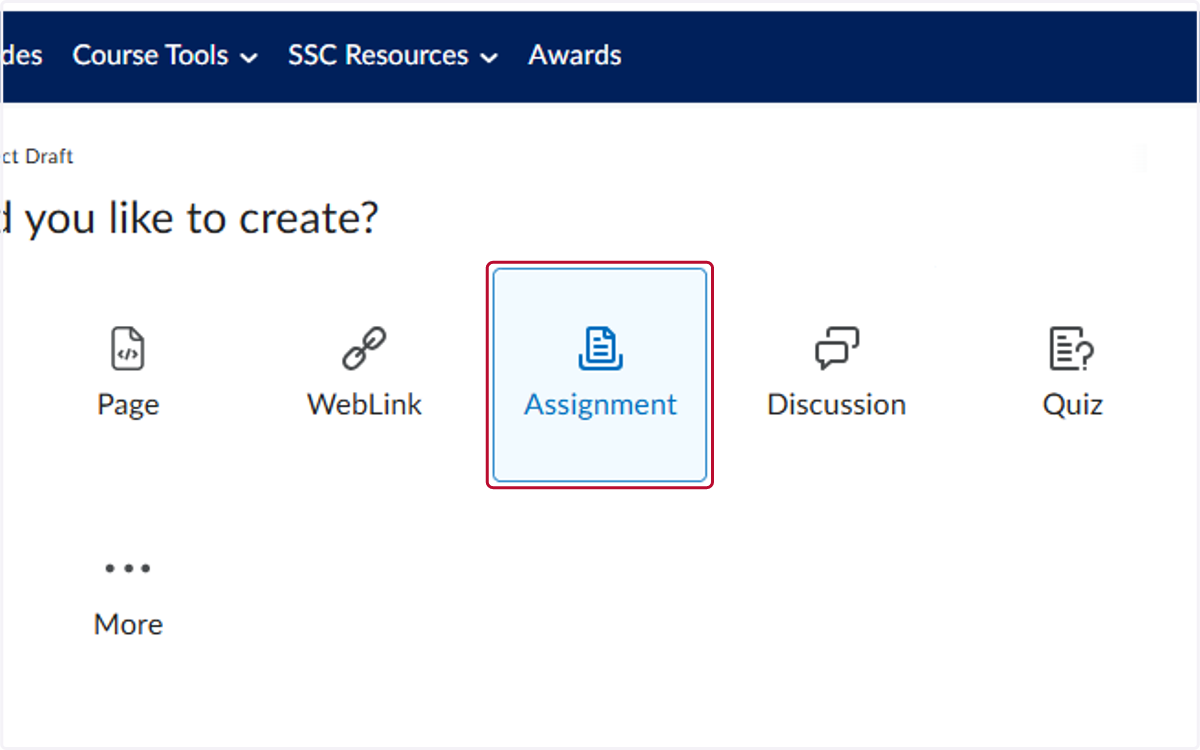Select the Quiz checklist icon

[1072, 349]
